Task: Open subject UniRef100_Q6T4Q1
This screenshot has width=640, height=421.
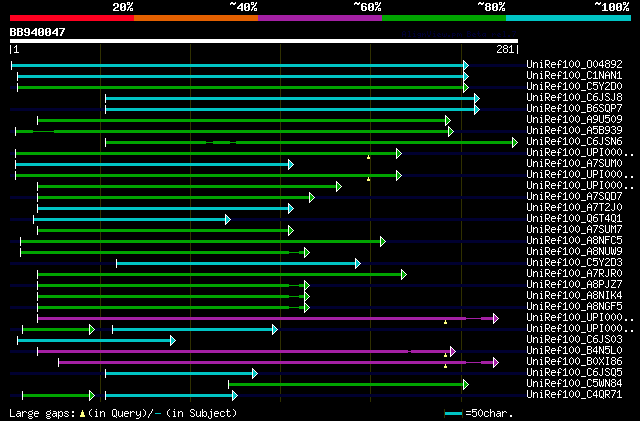Action: click(x=574, y=218)
